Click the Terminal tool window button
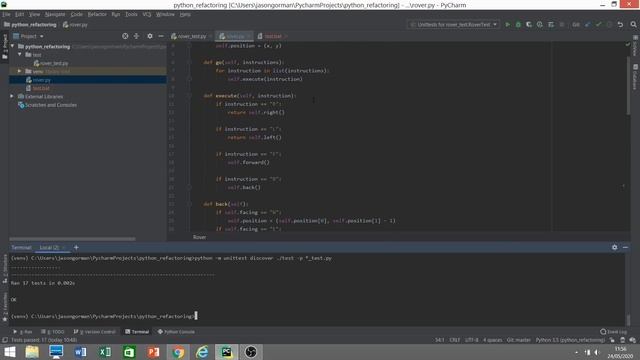Image resolution: width=640 pixels, height=360 pixels. [137, 332]
